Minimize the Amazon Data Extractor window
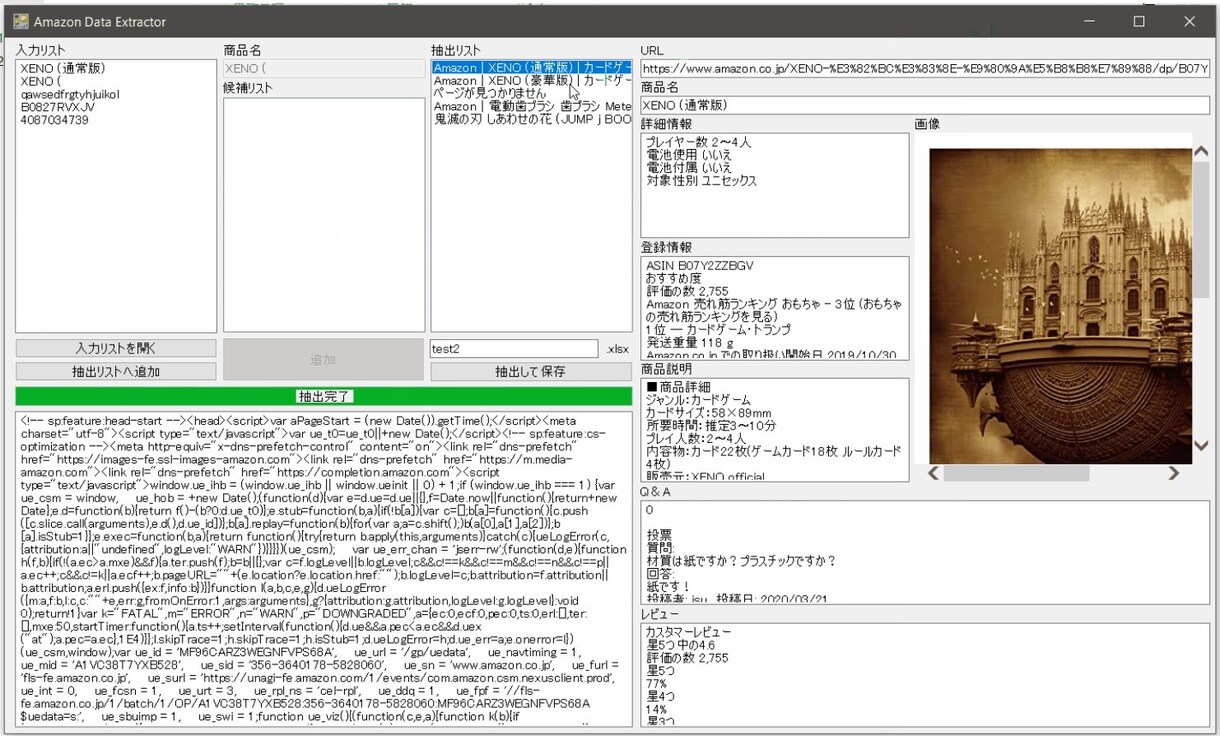Image resolution: width=1220 pixels, height=745 pixels. click(x=1088, y=21)
